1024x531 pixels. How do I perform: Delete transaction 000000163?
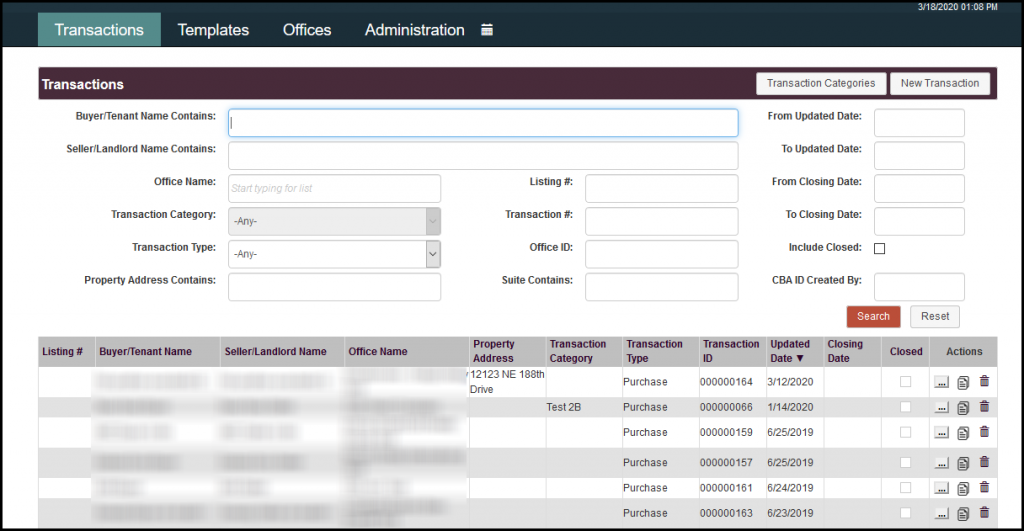tap(984, 513)
